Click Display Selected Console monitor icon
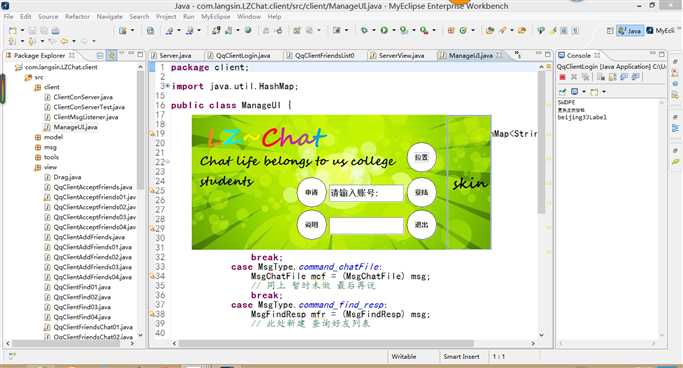 [575, 92]
